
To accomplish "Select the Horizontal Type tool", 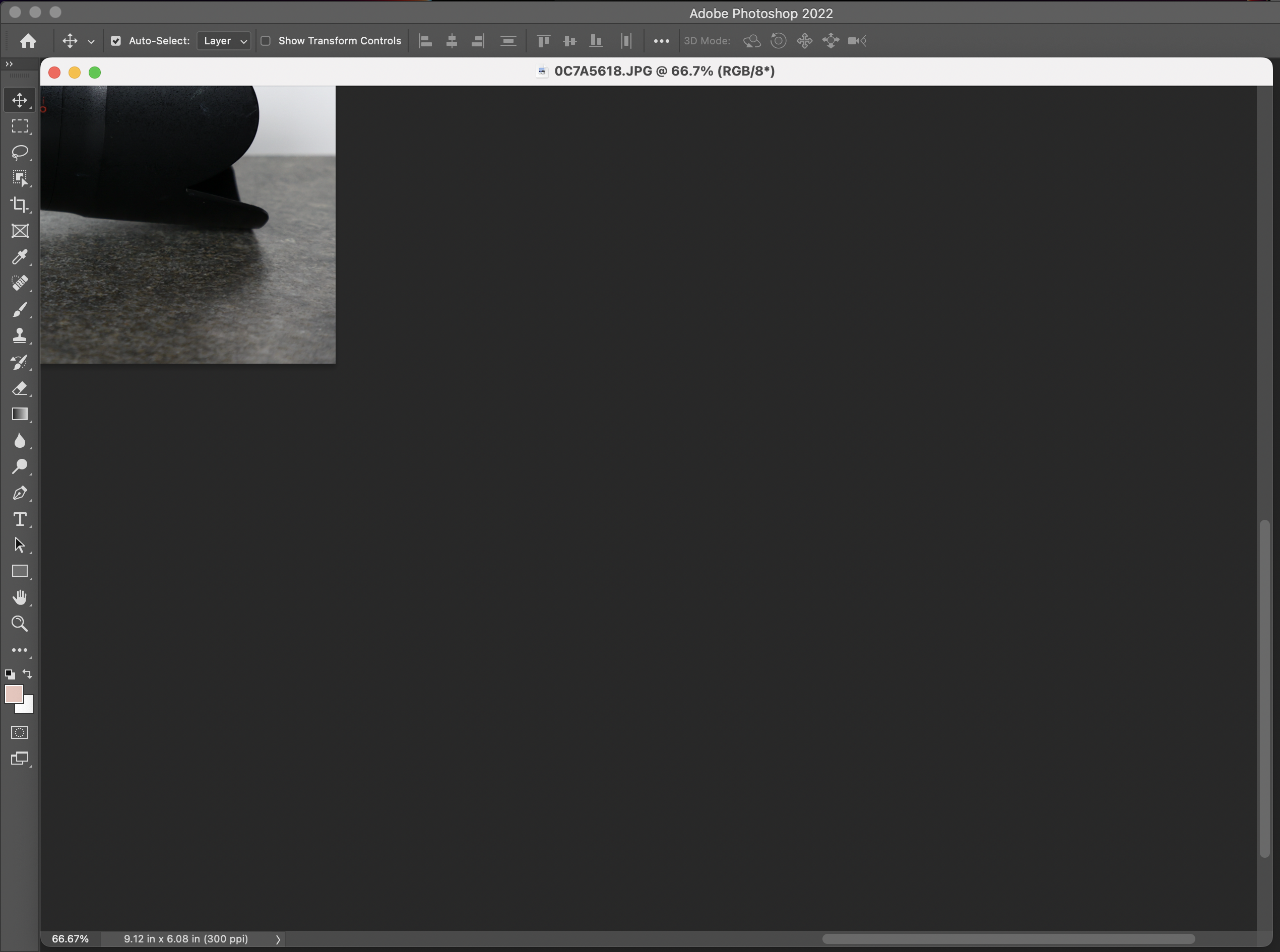I will point(20,519).
